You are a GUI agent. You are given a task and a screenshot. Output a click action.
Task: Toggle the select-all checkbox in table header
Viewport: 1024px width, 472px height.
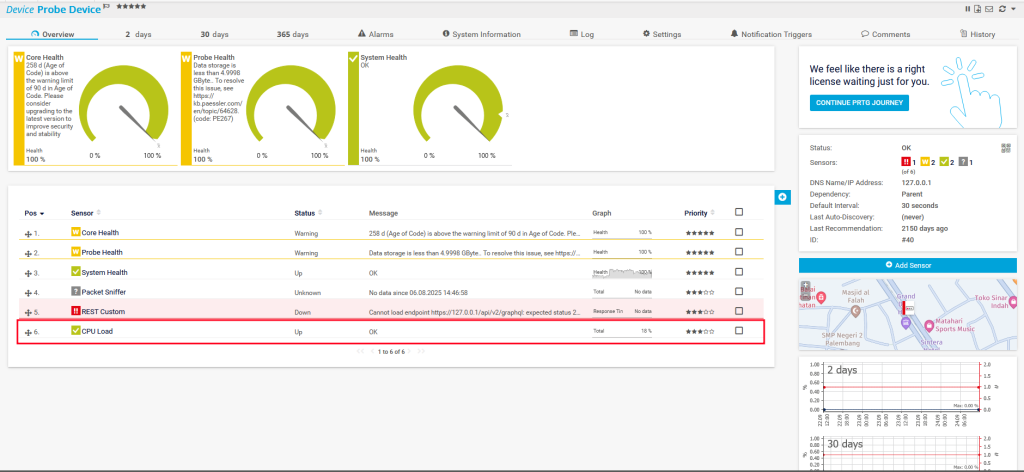coord(739,212)
